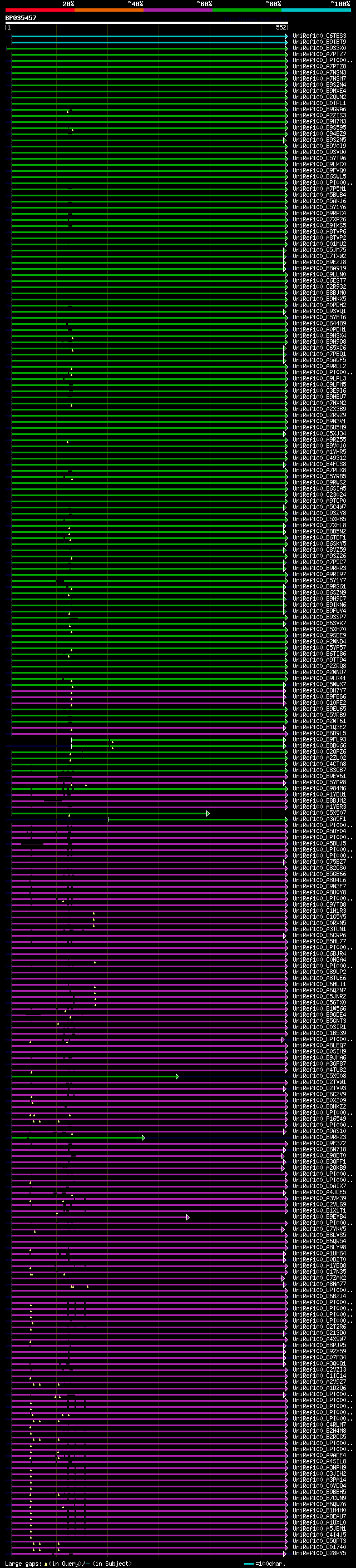
Task: Click the =100char. scale legend
Action: (264, 1563)
